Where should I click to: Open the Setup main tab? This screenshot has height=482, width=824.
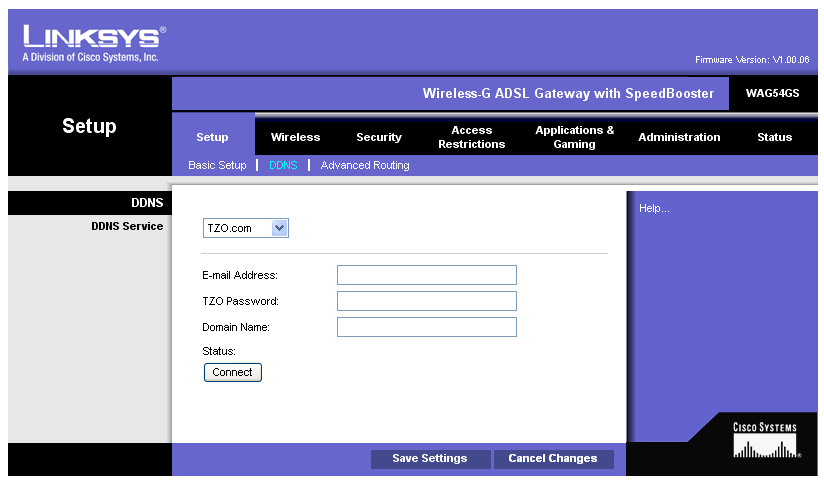[x=212, y=137]
